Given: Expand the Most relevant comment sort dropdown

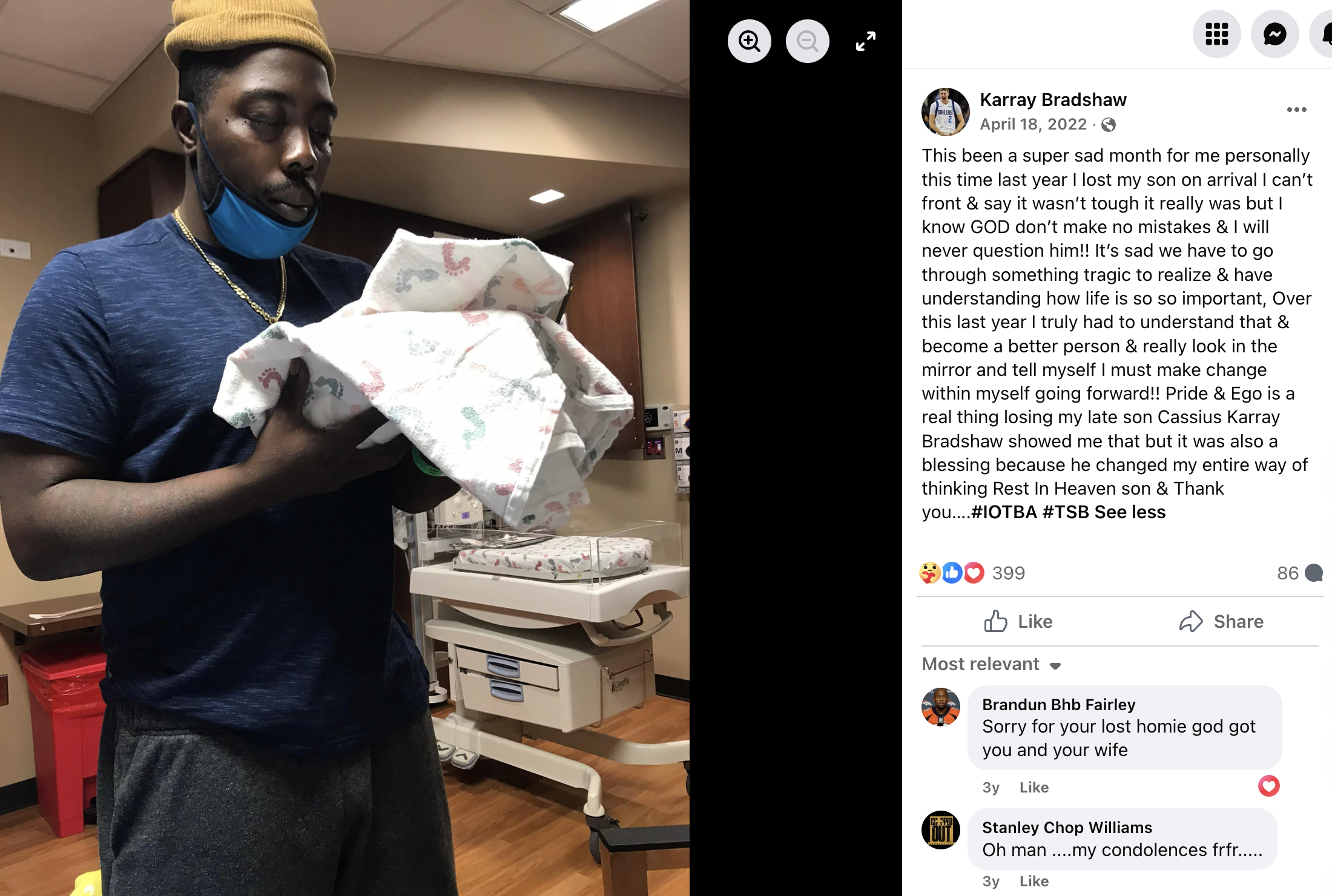Looking at the screenshot, I should (x=991, y=664).
